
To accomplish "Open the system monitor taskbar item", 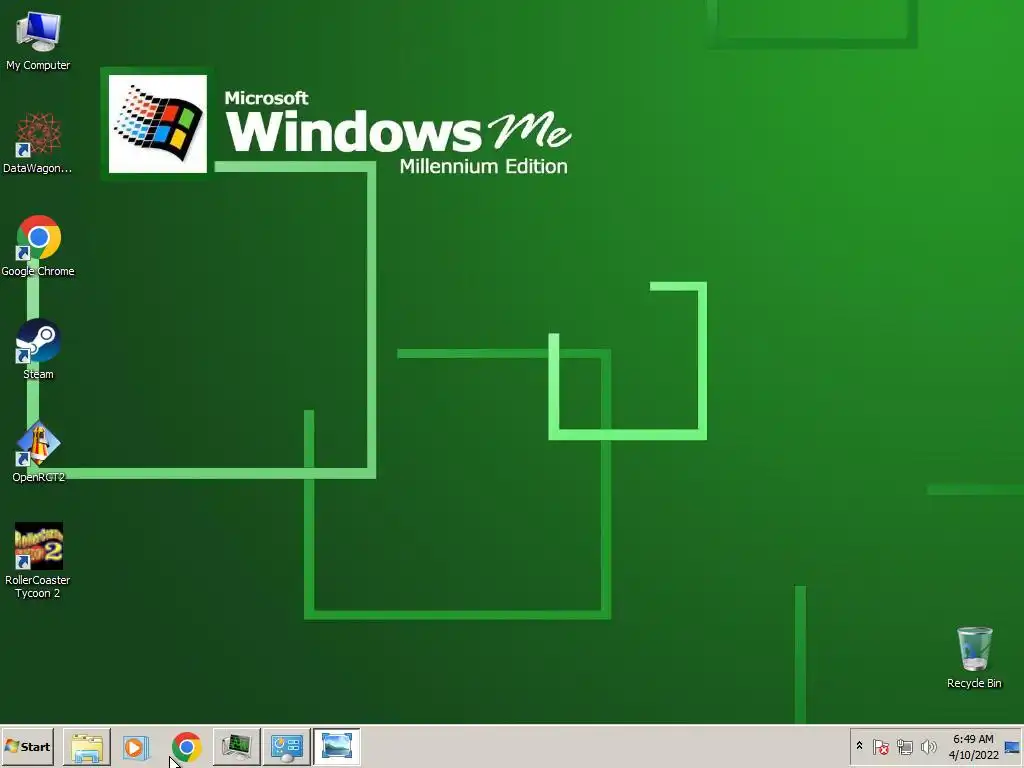I will point(236,746).
